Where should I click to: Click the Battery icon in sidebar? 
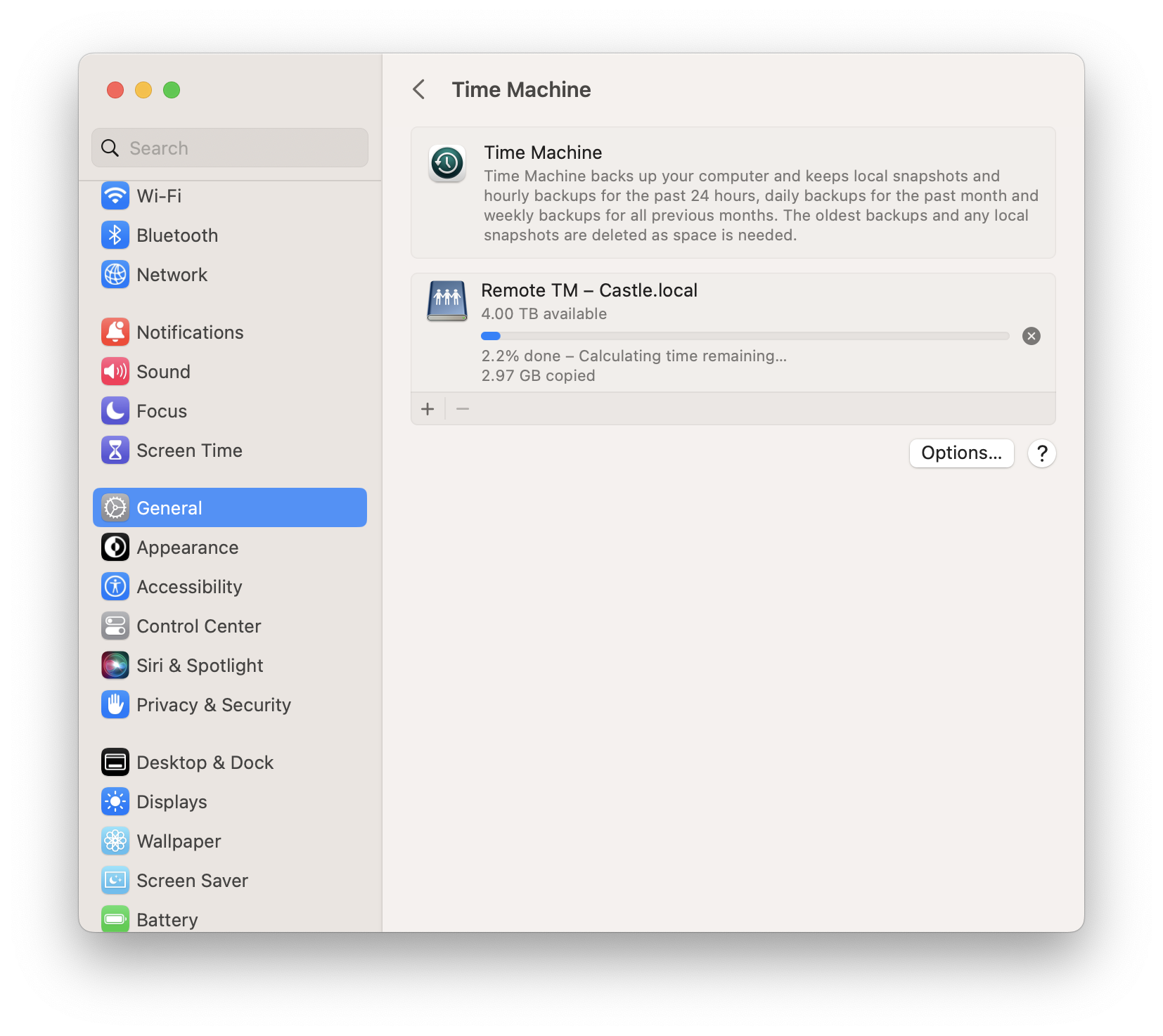click(x=115, y=919)
